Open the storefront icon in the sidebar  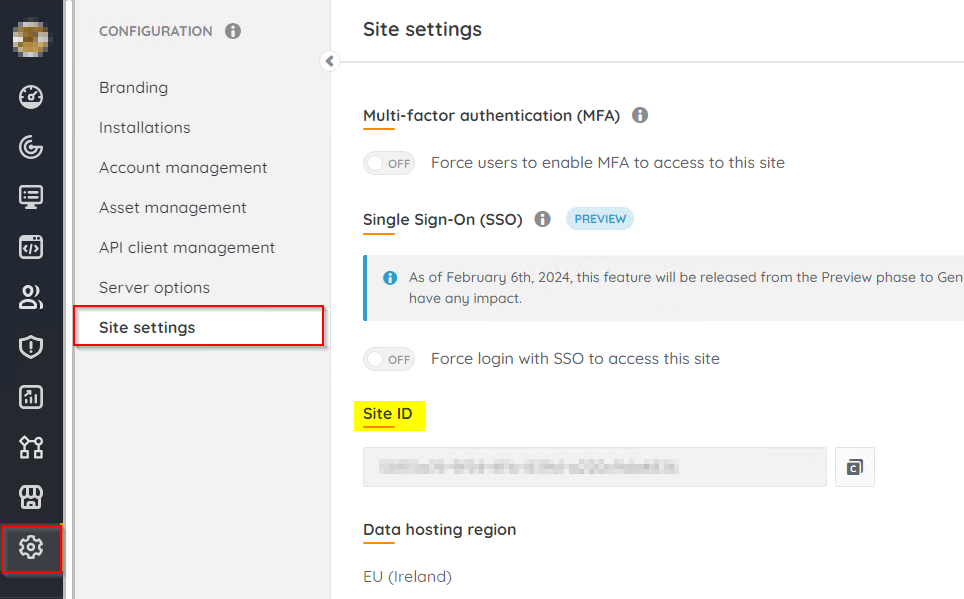point(30,497)
